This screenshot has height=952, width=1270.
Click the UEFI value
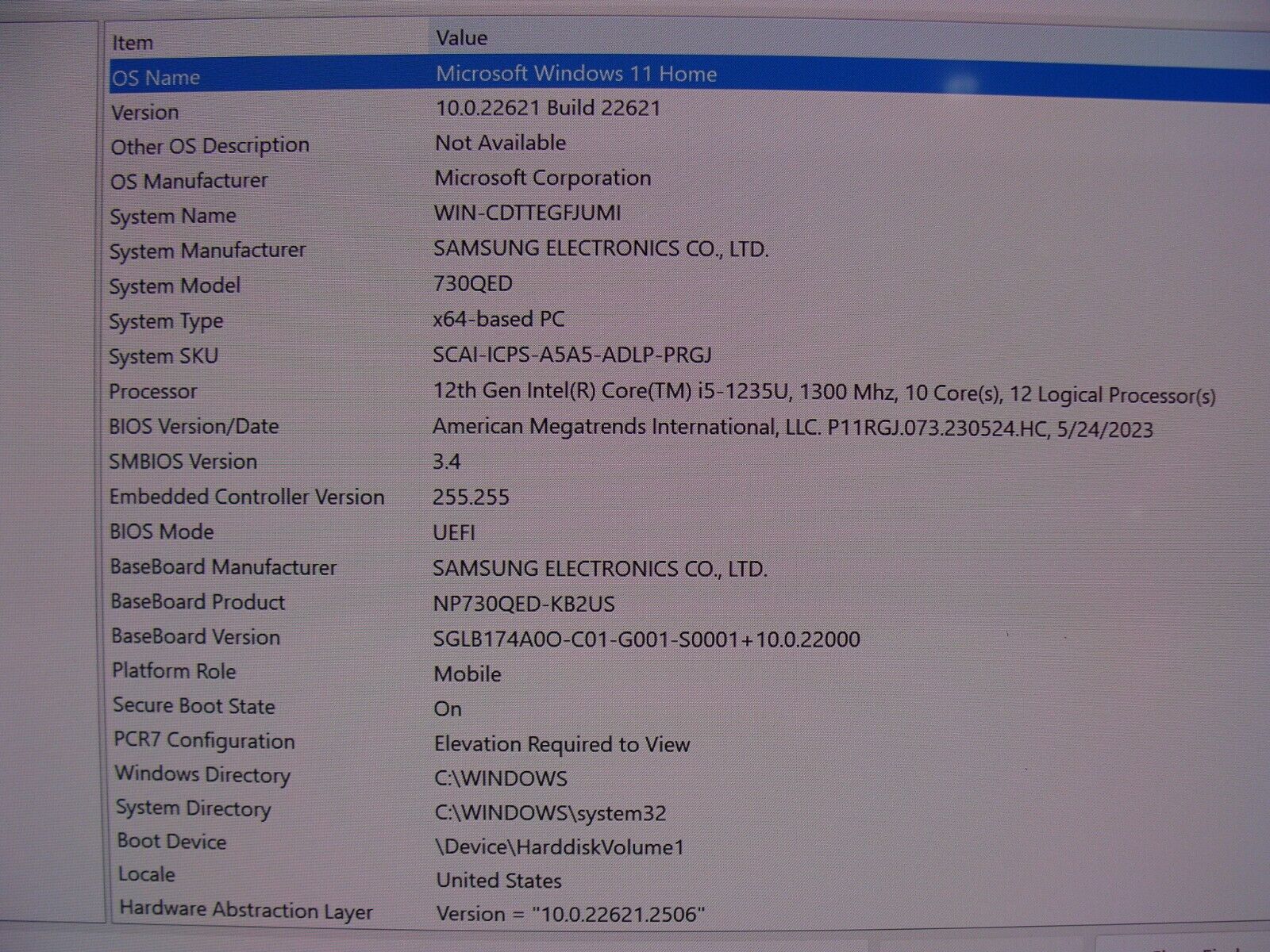(x=454, y=533)
